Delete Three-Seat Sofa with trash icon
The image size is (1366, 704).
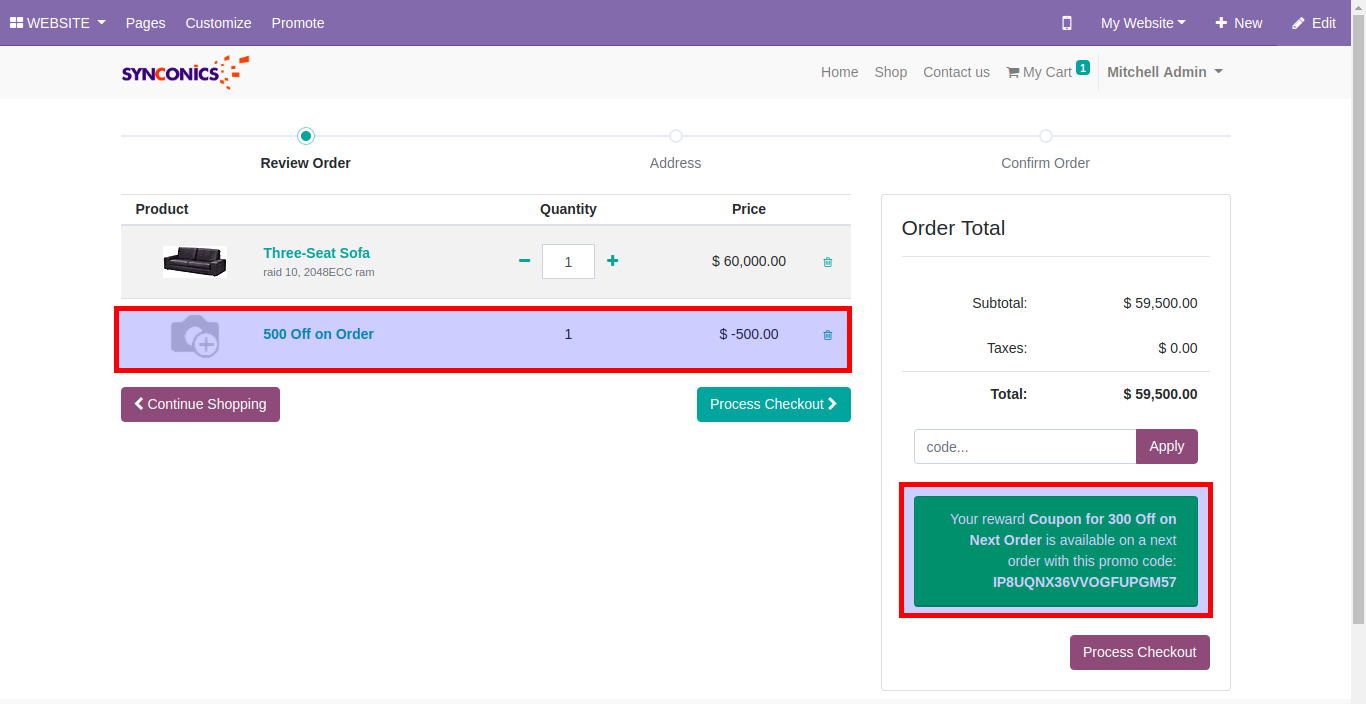(x=827, y=262)
